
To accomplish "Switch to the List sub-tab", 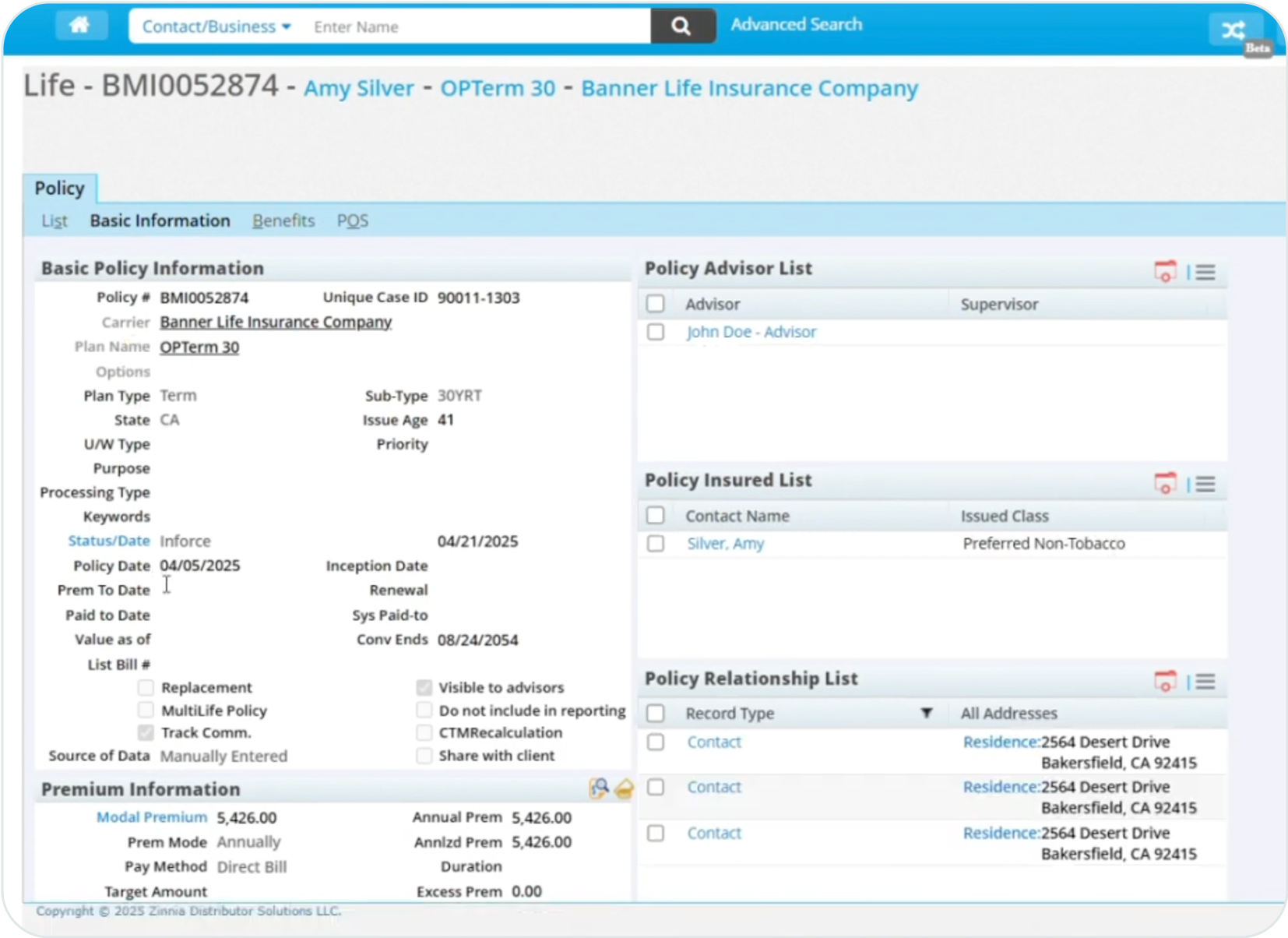I will 55,220.
